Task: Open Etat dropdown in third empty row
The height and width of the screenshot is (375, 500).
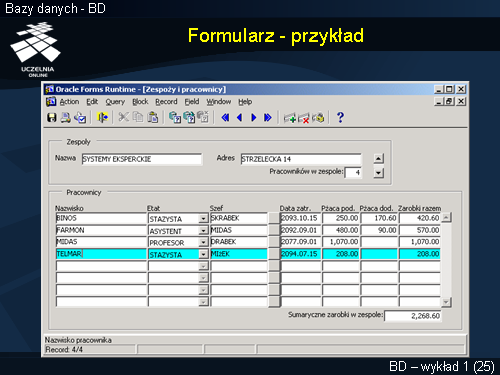Action: (x=203, y=290)
